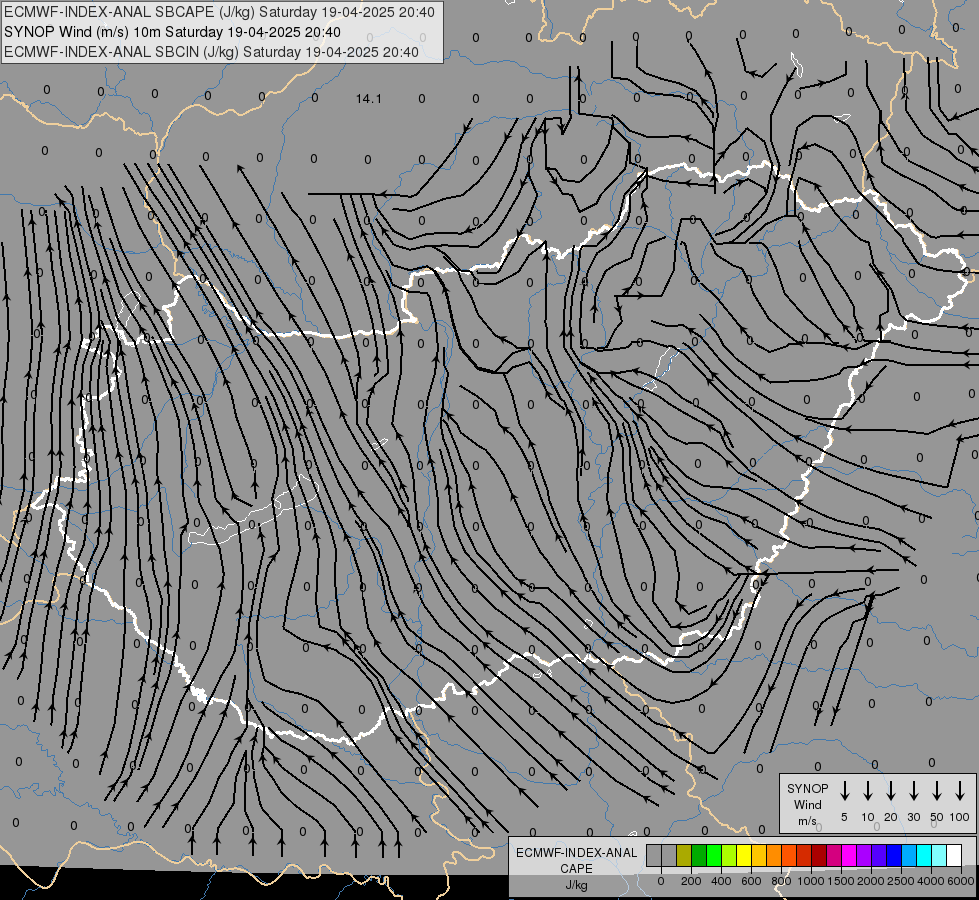Click the 600 tick label on color scale
The width and height of the screenshot is (979, 900).
click(x=751, y=881)
